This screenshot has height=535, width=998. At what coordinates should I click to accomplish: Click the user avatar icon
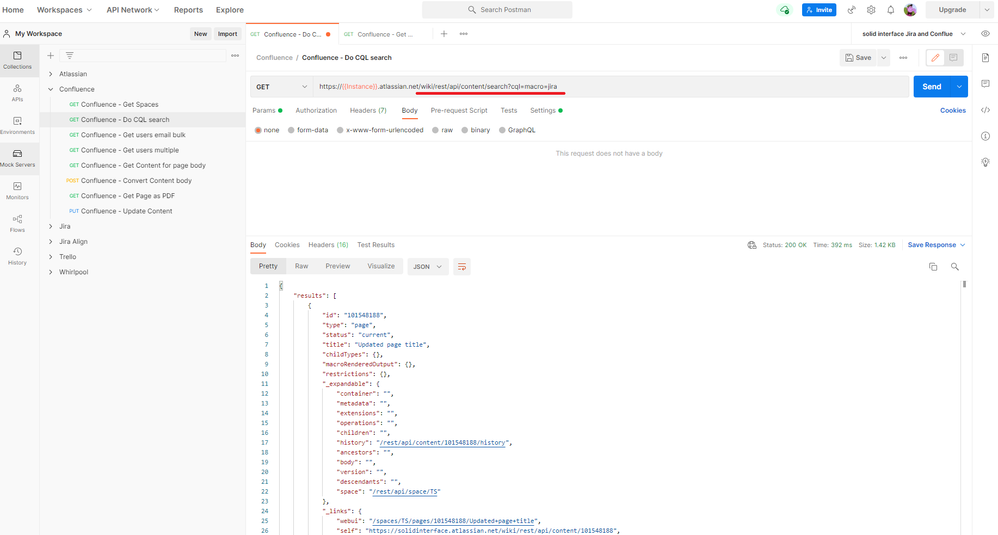910,10
